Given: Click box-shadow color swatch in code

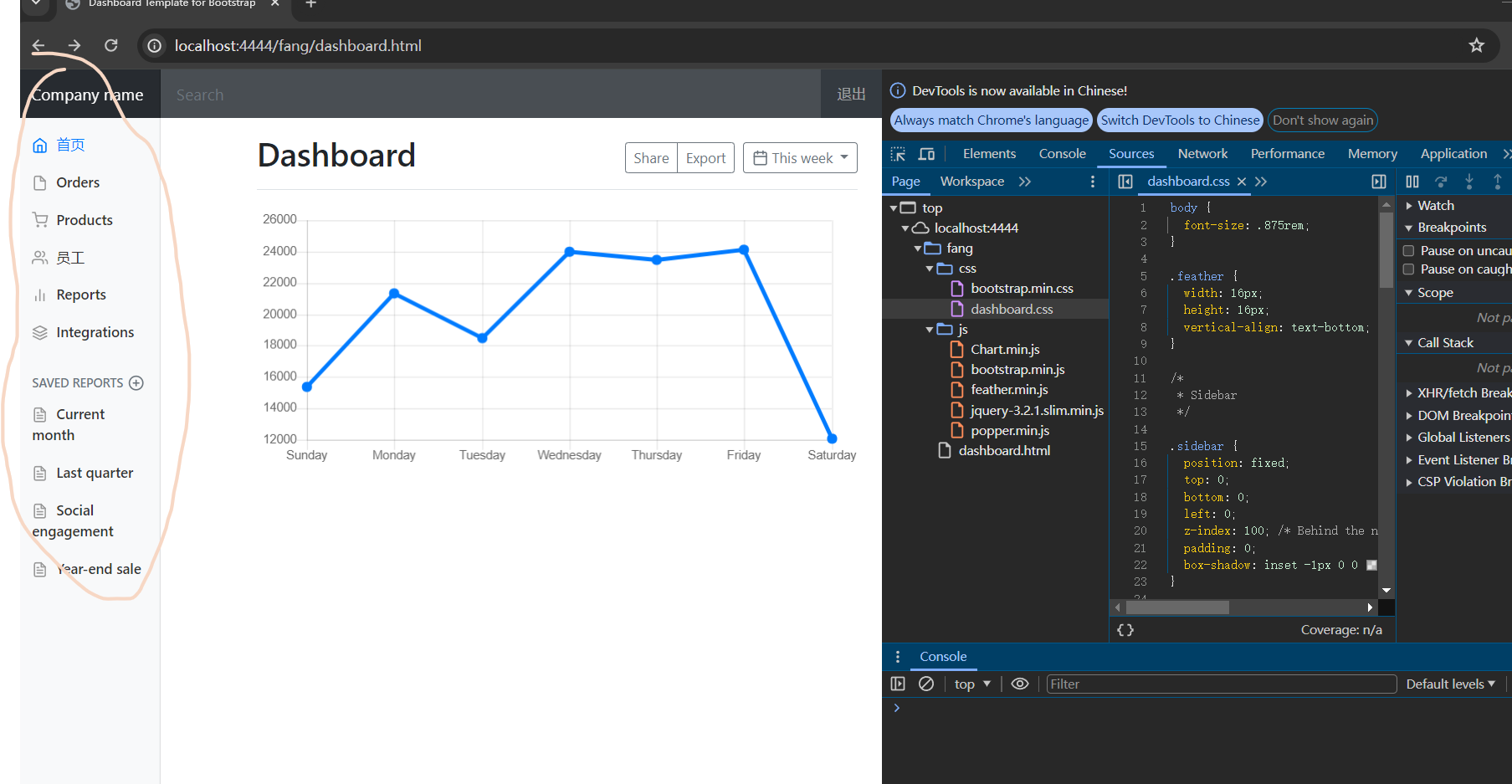Looking at the screenshot, I should tap(1371, 566).
